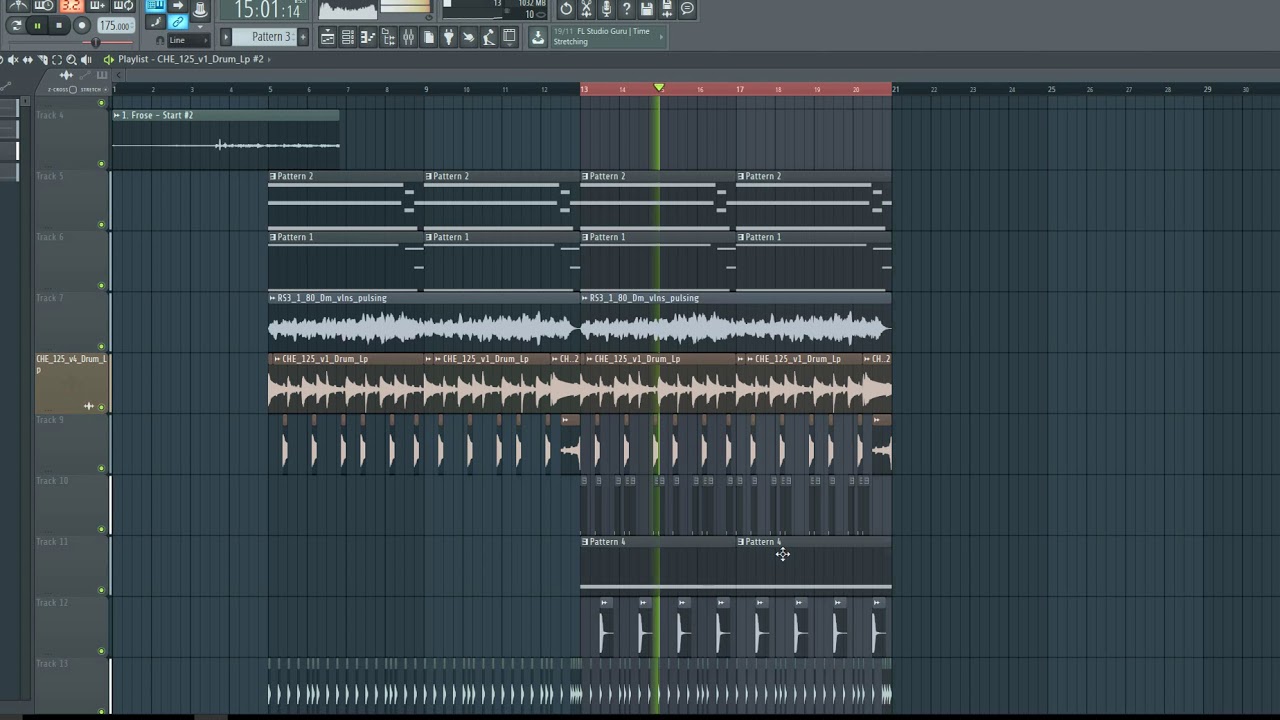Open the plugin picker plug icon
1280x720 pixels.
tap(449, 37)
